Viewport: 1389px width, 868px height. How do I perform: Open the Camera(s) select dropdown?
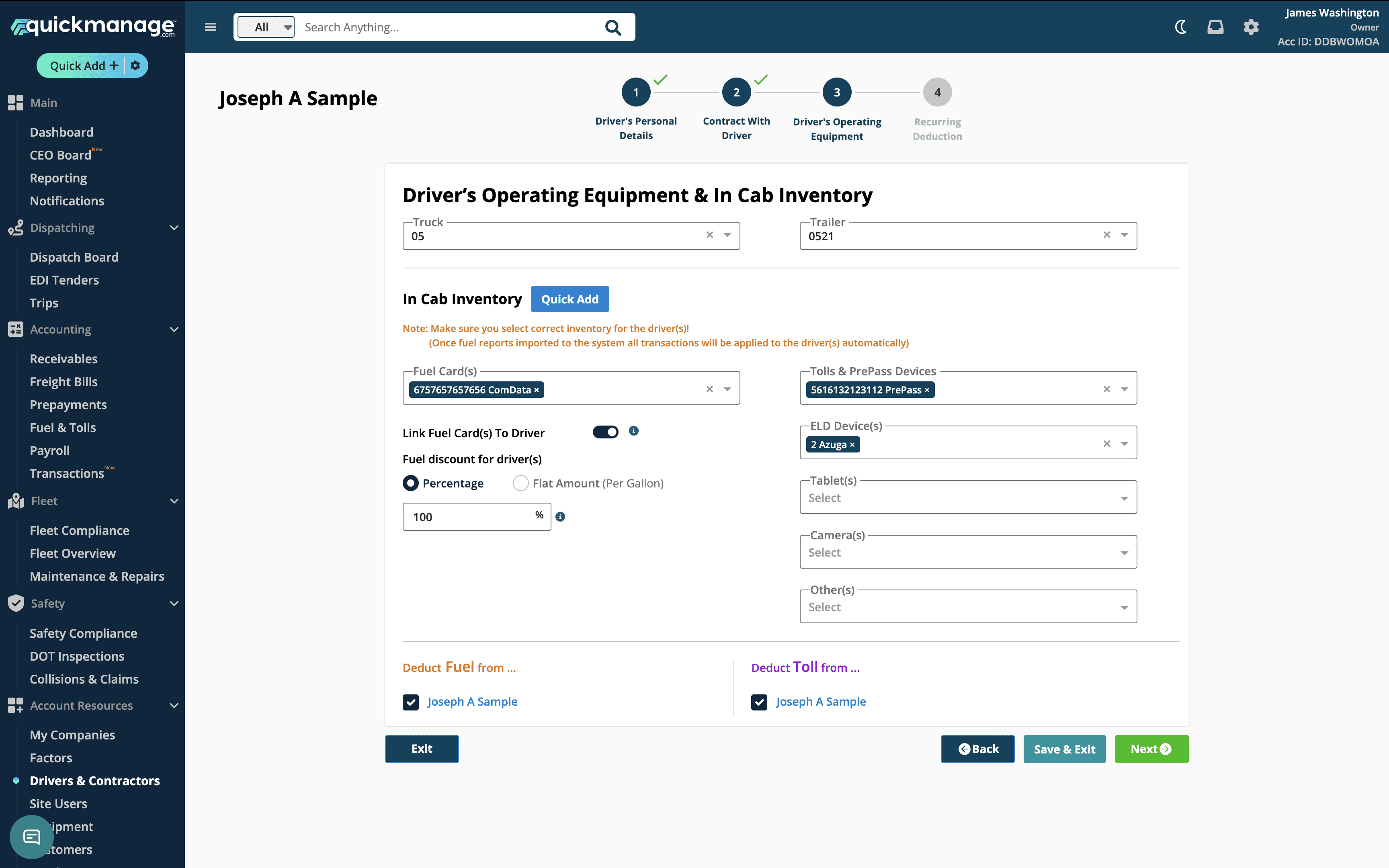(x=968, y=552)
